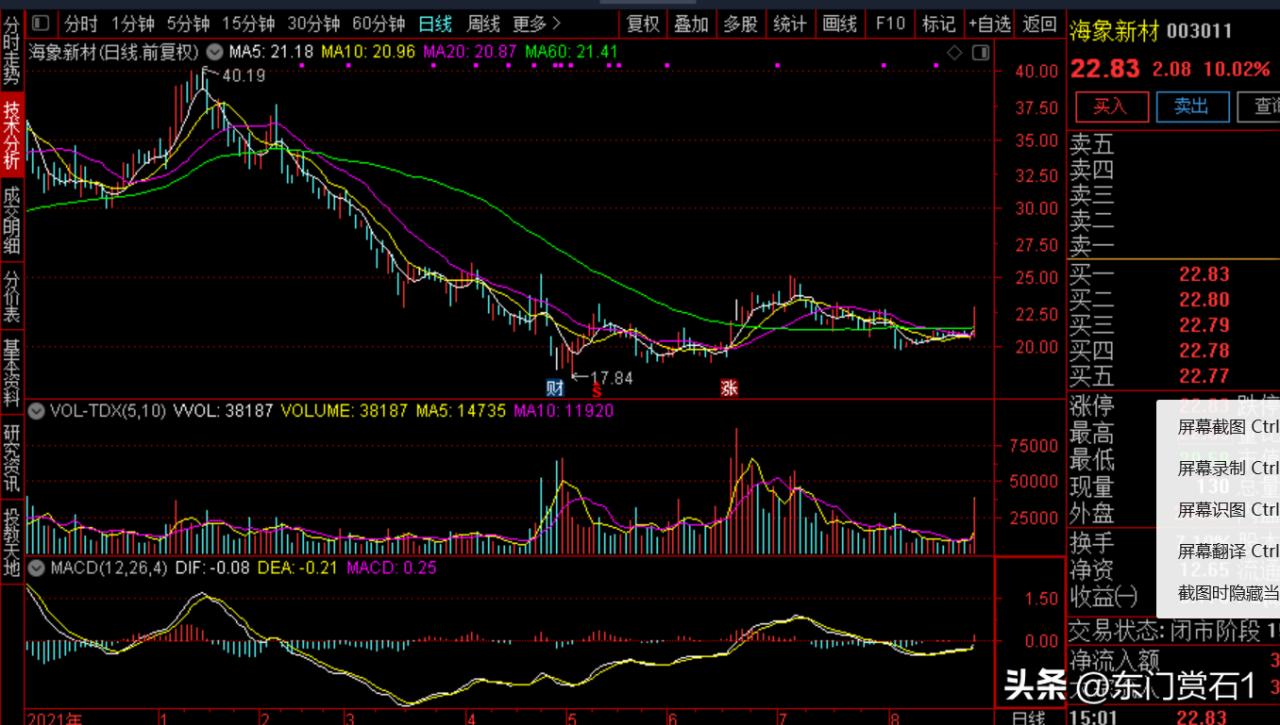1280x725 pixels.
Task: Open the 基本资料 sidebar tab
Action: coord(11,371)
